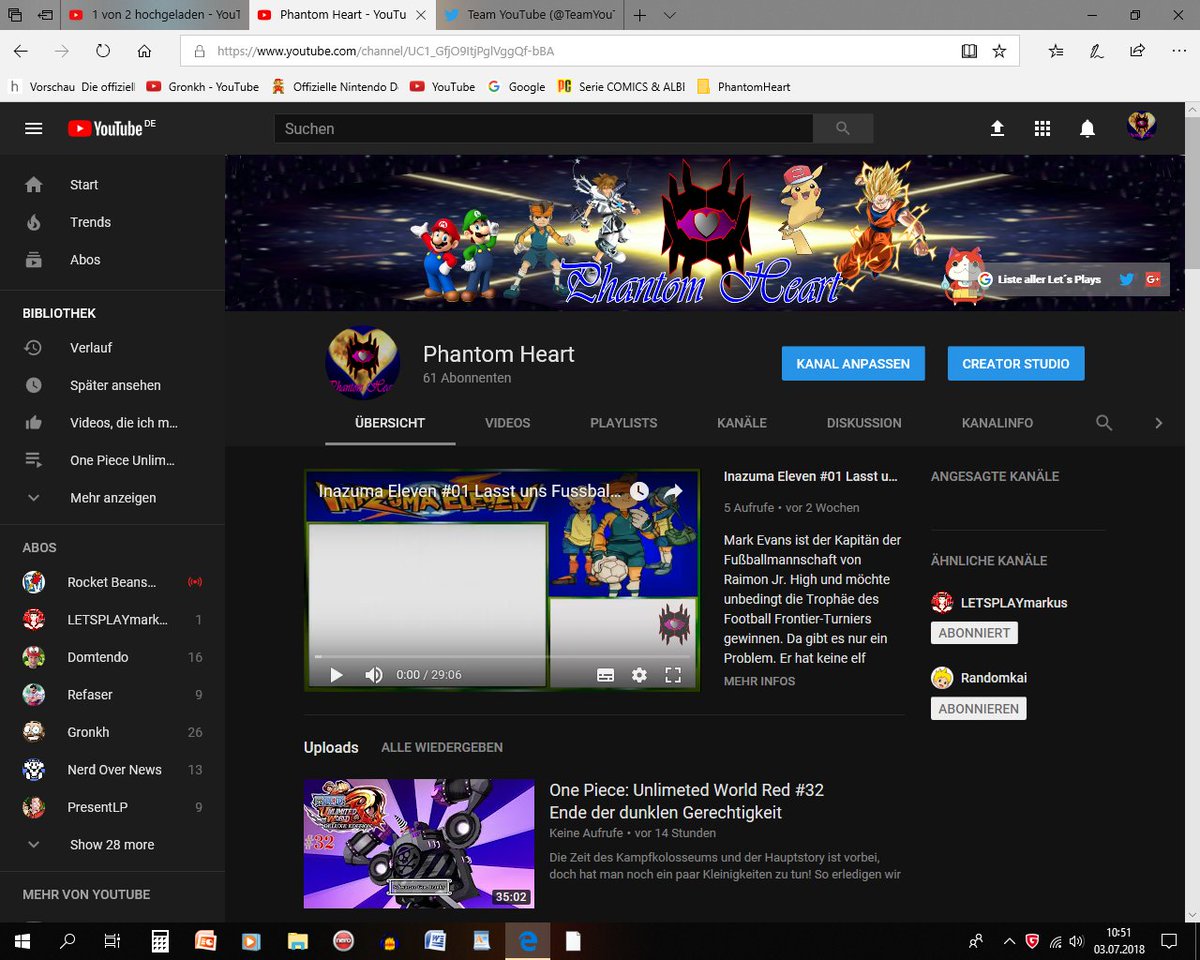Open the browser tabs dropdown chevron
This screenshot has height=960, width=1200.
(669, 15)
